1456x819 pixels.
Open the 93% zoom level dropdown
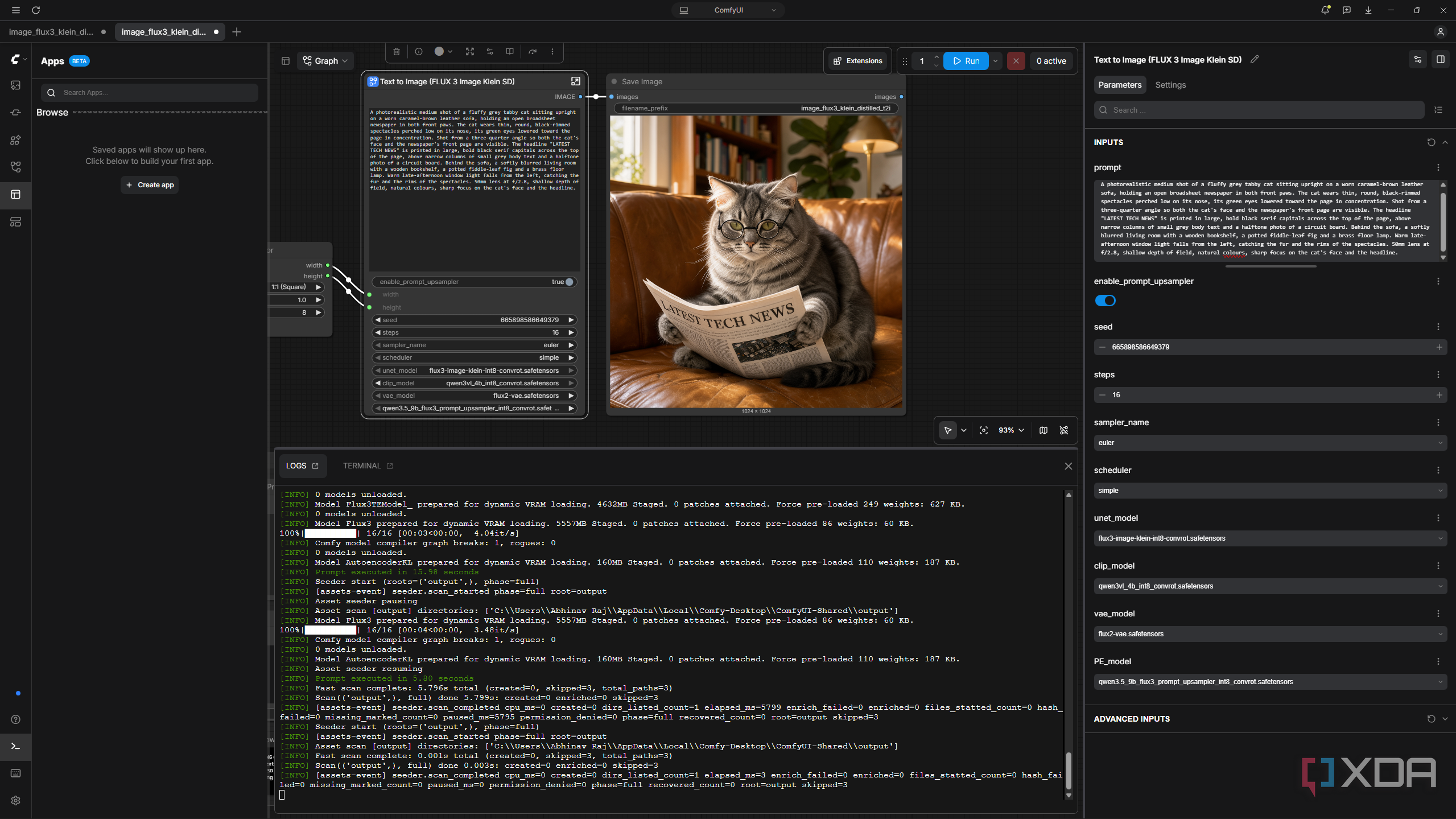1011,430
